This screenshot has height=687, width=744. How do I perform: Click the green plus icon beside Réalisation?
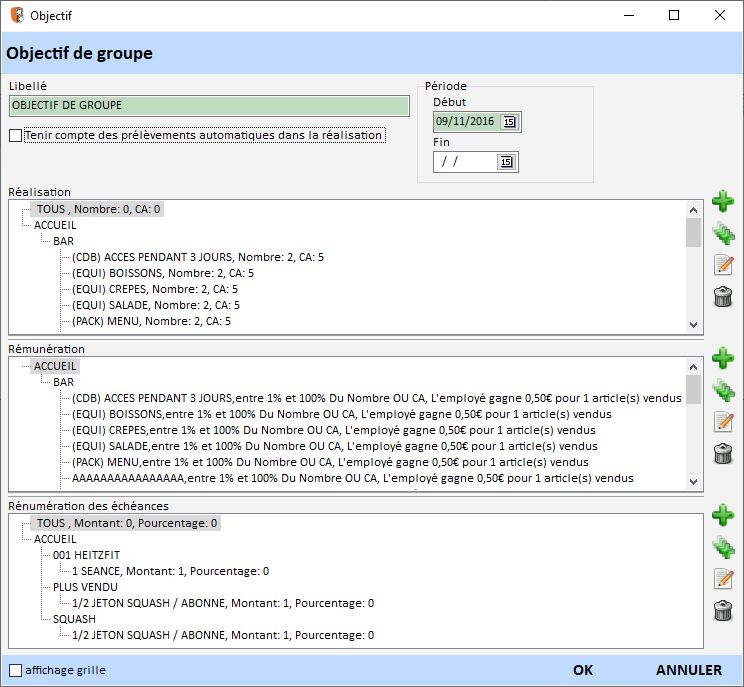(722, 201)
